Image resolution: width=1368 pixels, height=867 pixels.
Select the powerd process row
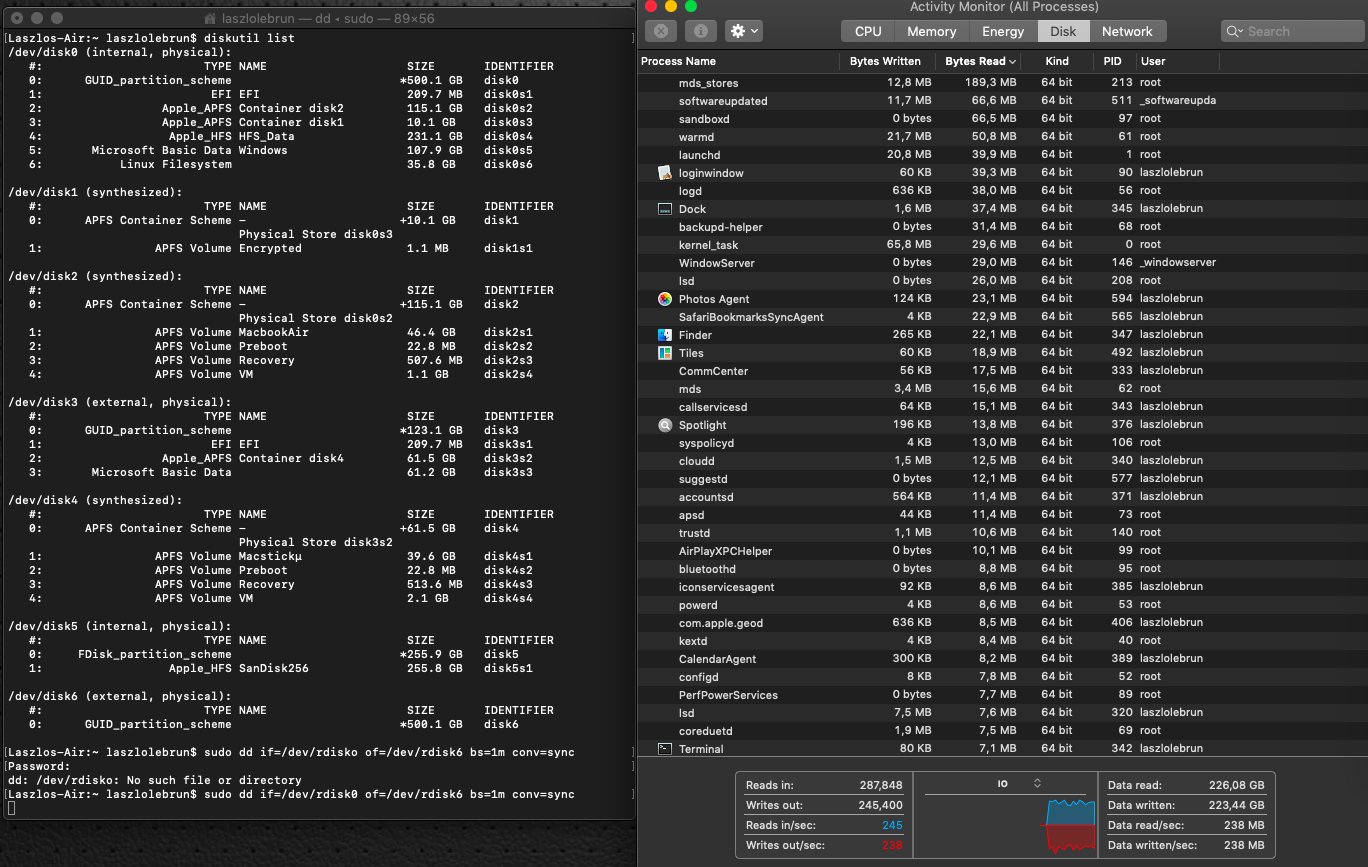[1003, 605]
